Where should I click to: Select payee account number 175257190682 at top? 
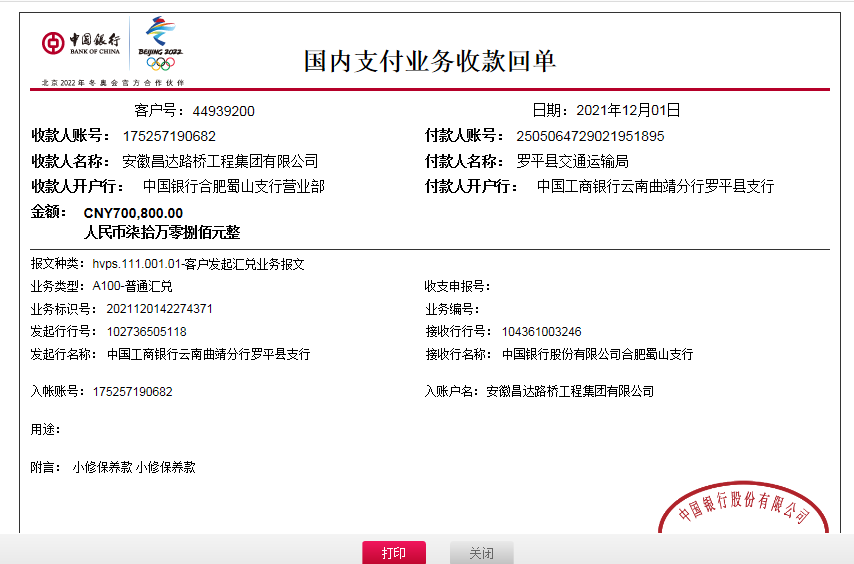pos(169,136)
